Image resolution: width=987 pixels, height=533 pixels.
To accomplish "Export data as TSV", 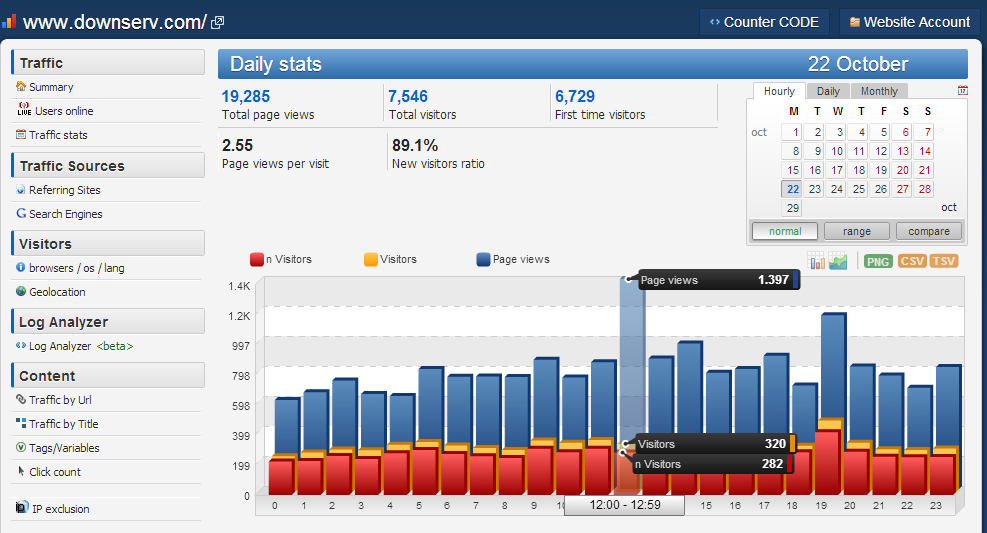I will [944, 261].
